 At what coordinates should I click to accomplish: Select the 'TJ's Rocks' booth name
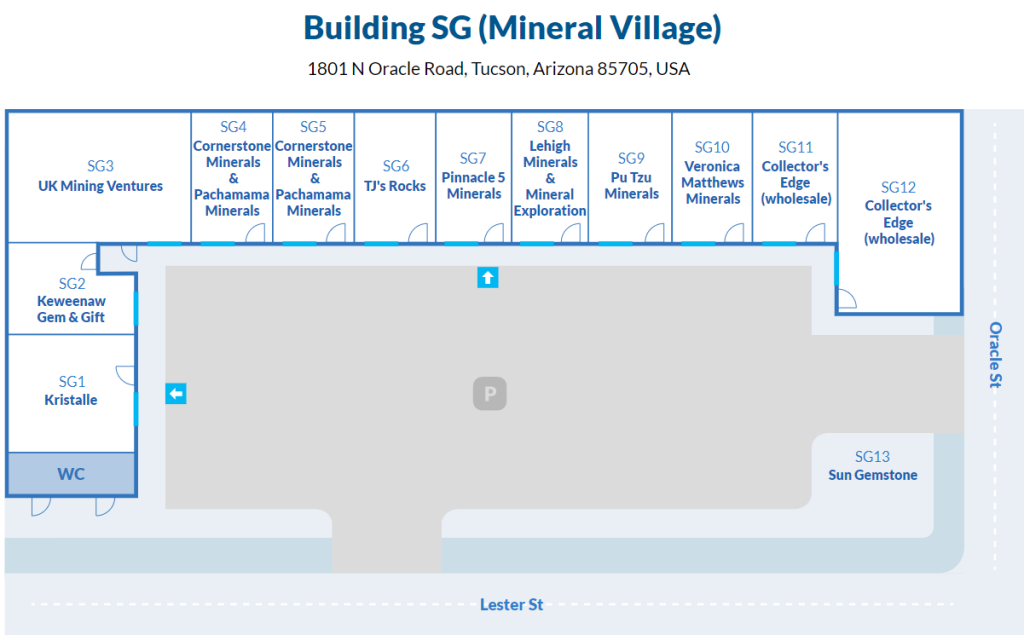point(395,186)
